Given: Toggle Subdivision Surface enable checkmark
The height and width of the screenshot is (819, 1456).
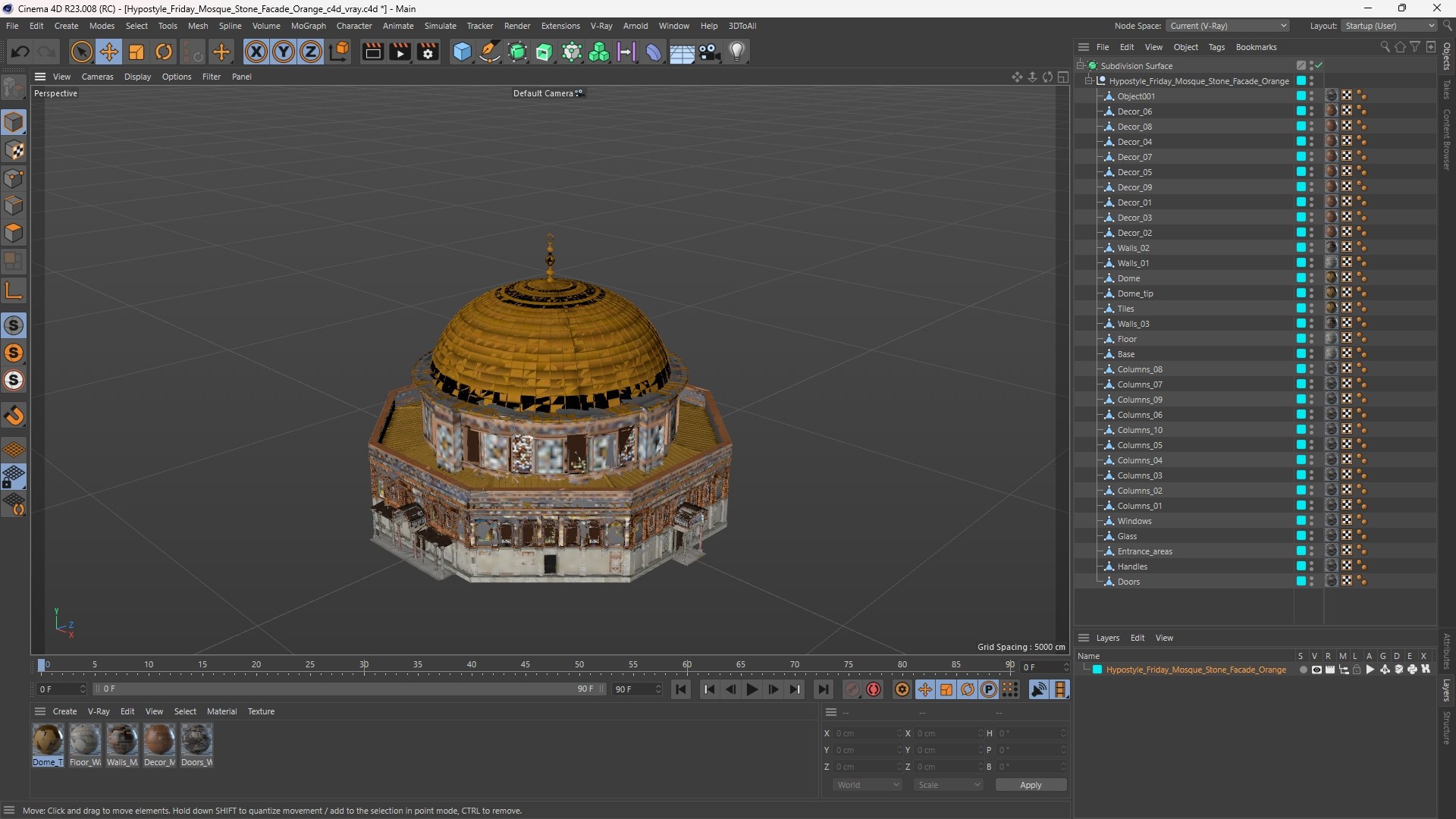Looking at the screenshot, I should click(1319, 65).
